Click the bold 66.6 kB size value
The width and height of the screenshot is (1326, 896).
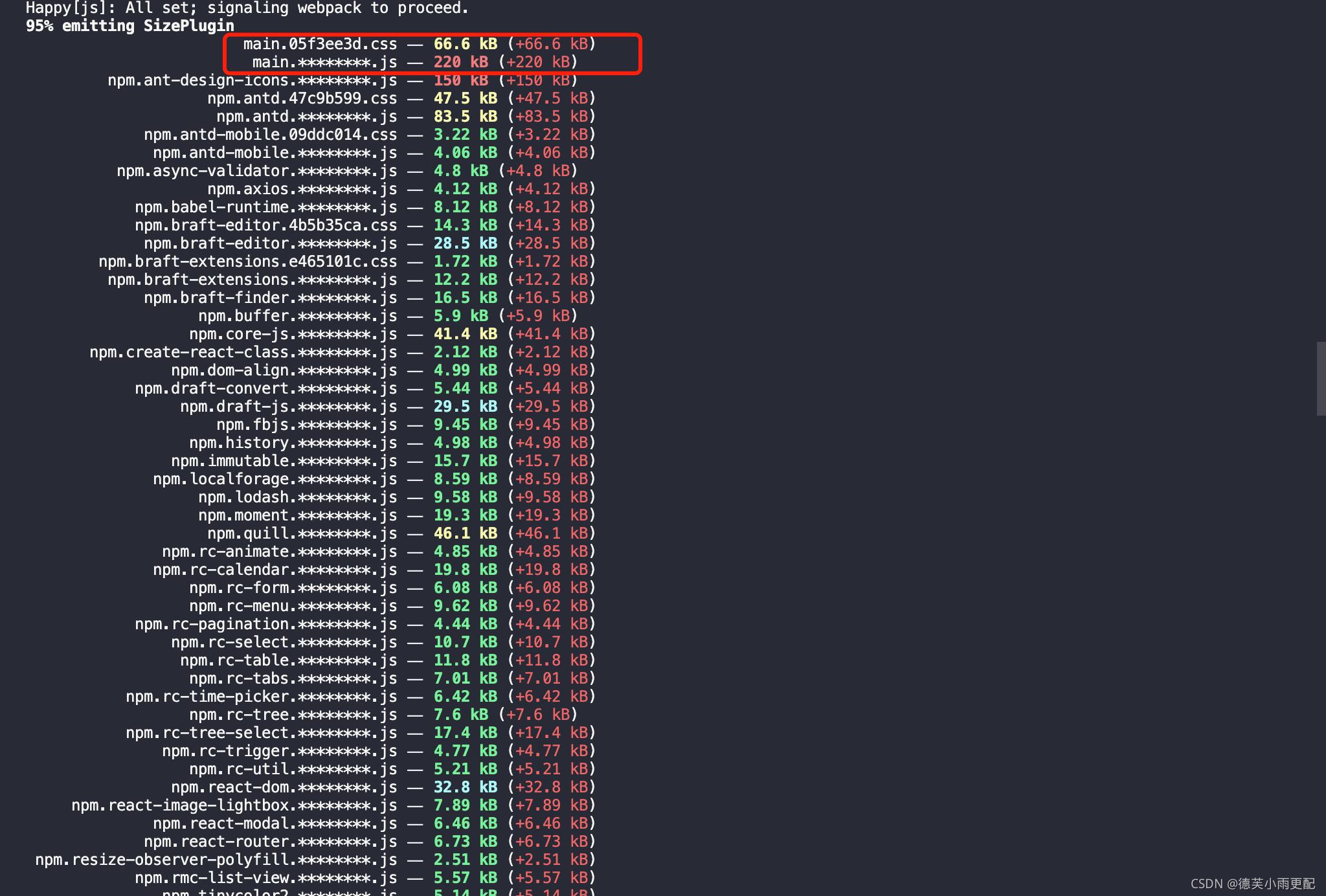click(x=466, y=44)
